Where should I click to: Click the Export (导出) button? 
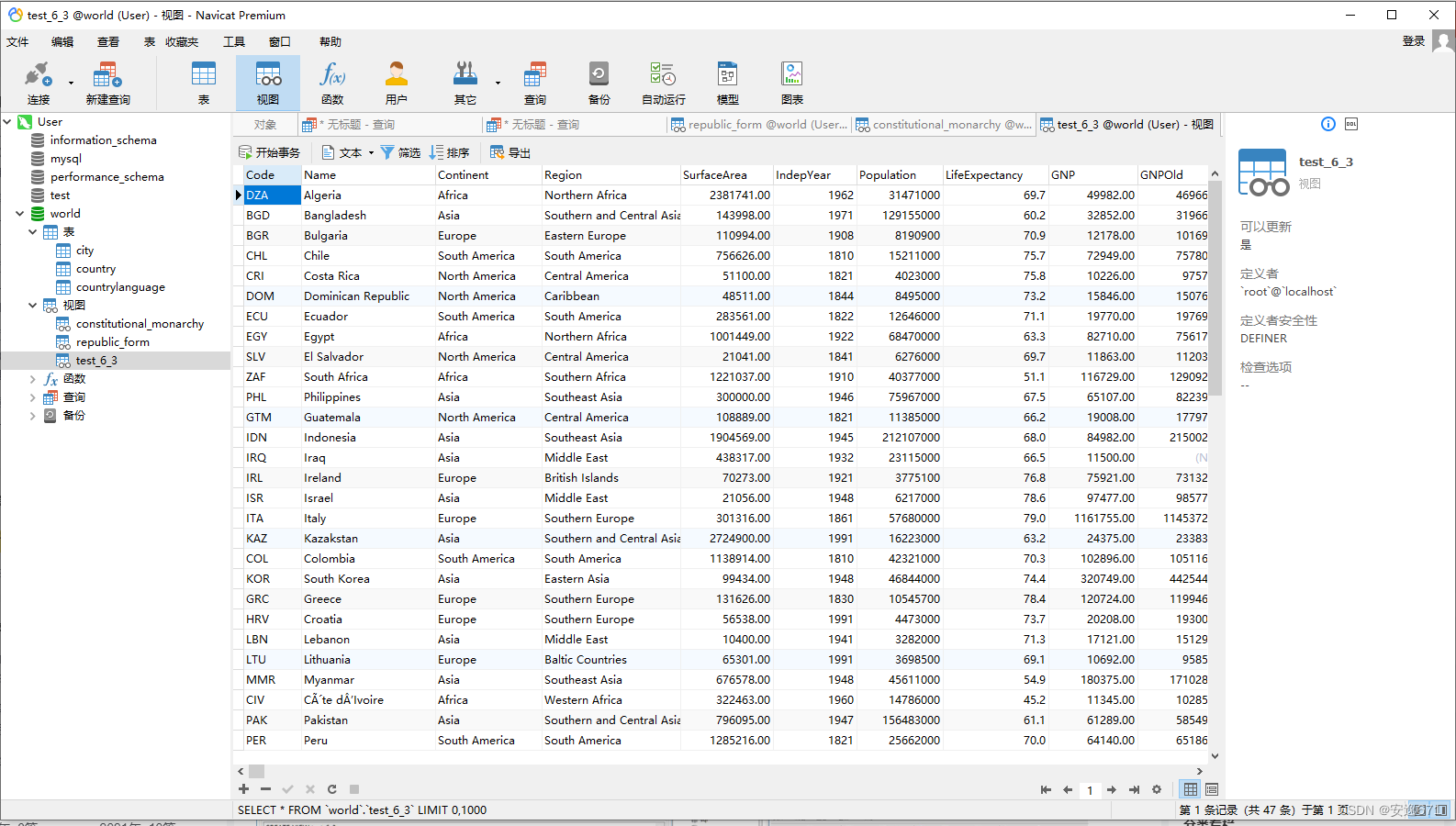pyautogui.click(x=510, y=153)
